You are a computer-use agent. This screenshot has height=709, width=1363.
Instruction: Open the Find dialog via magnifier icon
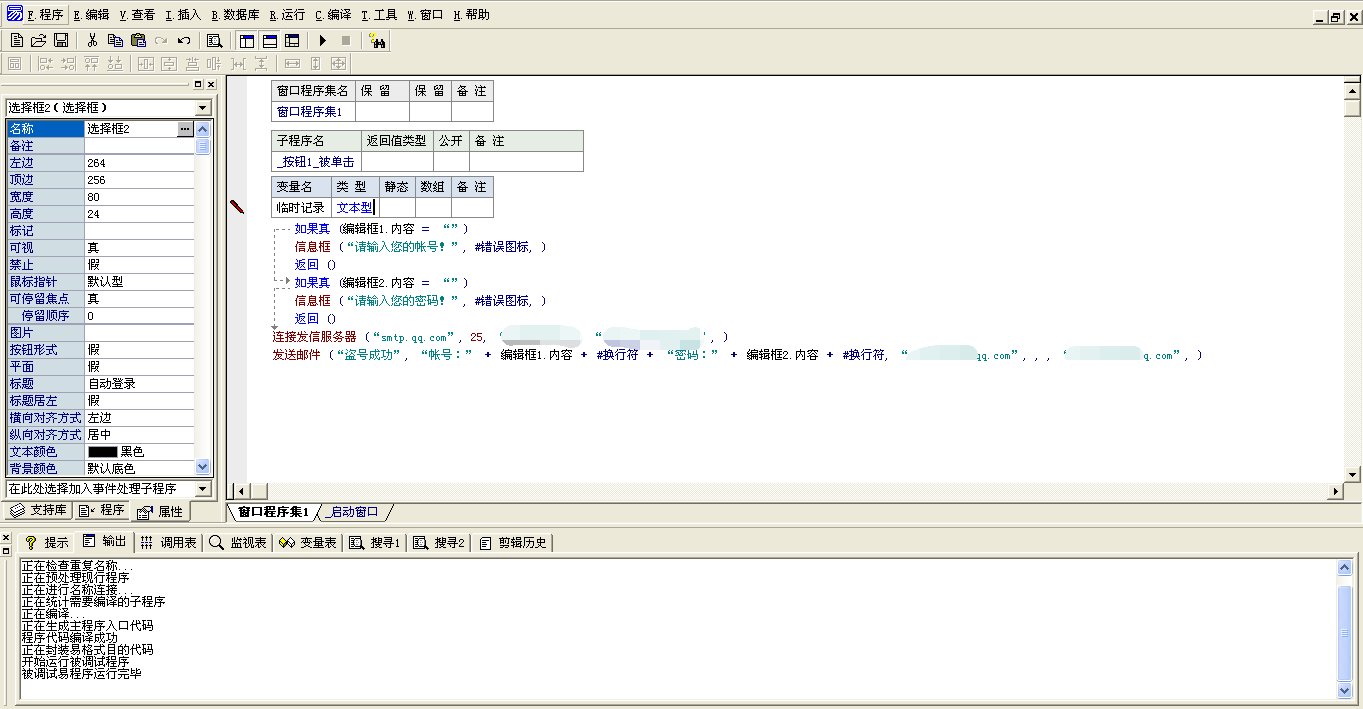[x=213, y=40]
